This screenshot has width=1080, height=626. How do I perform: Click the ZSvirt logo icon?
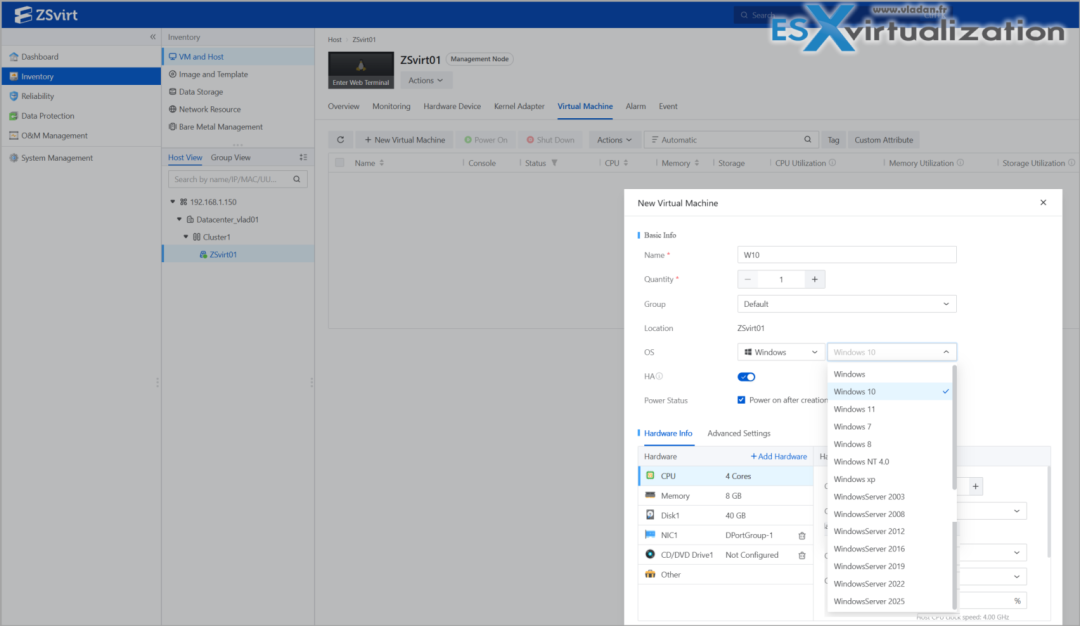(23, 14)
